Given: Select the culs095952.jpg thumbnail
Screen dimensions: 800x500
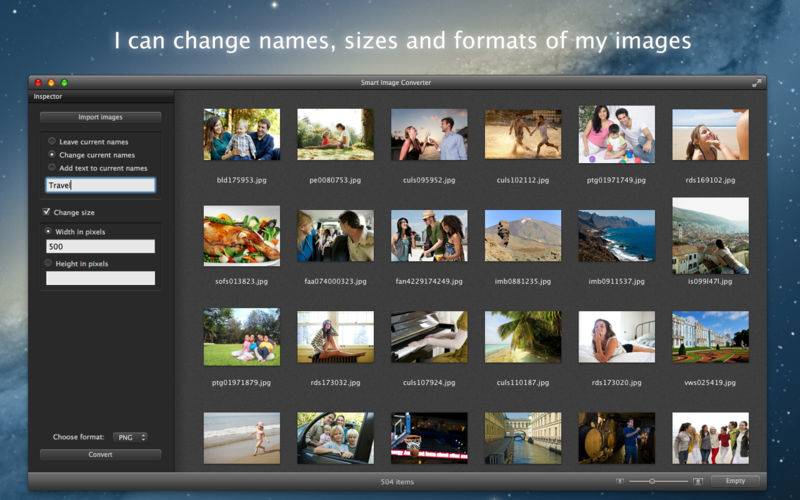Looking at the screenshot, I should pos(429,135).
